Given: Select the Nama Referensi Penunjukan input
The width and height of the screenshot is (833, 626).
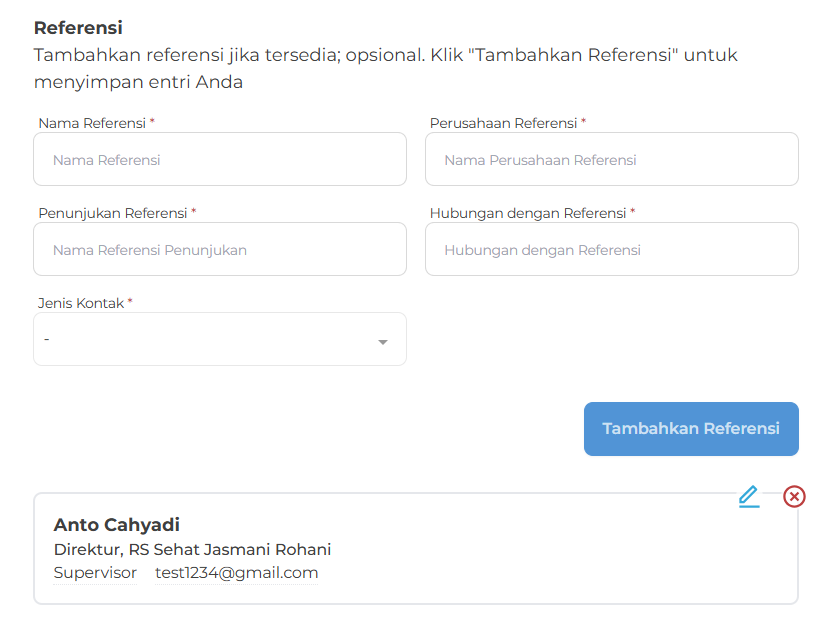Looking at the screenshot, I should (x=220, y=250).
